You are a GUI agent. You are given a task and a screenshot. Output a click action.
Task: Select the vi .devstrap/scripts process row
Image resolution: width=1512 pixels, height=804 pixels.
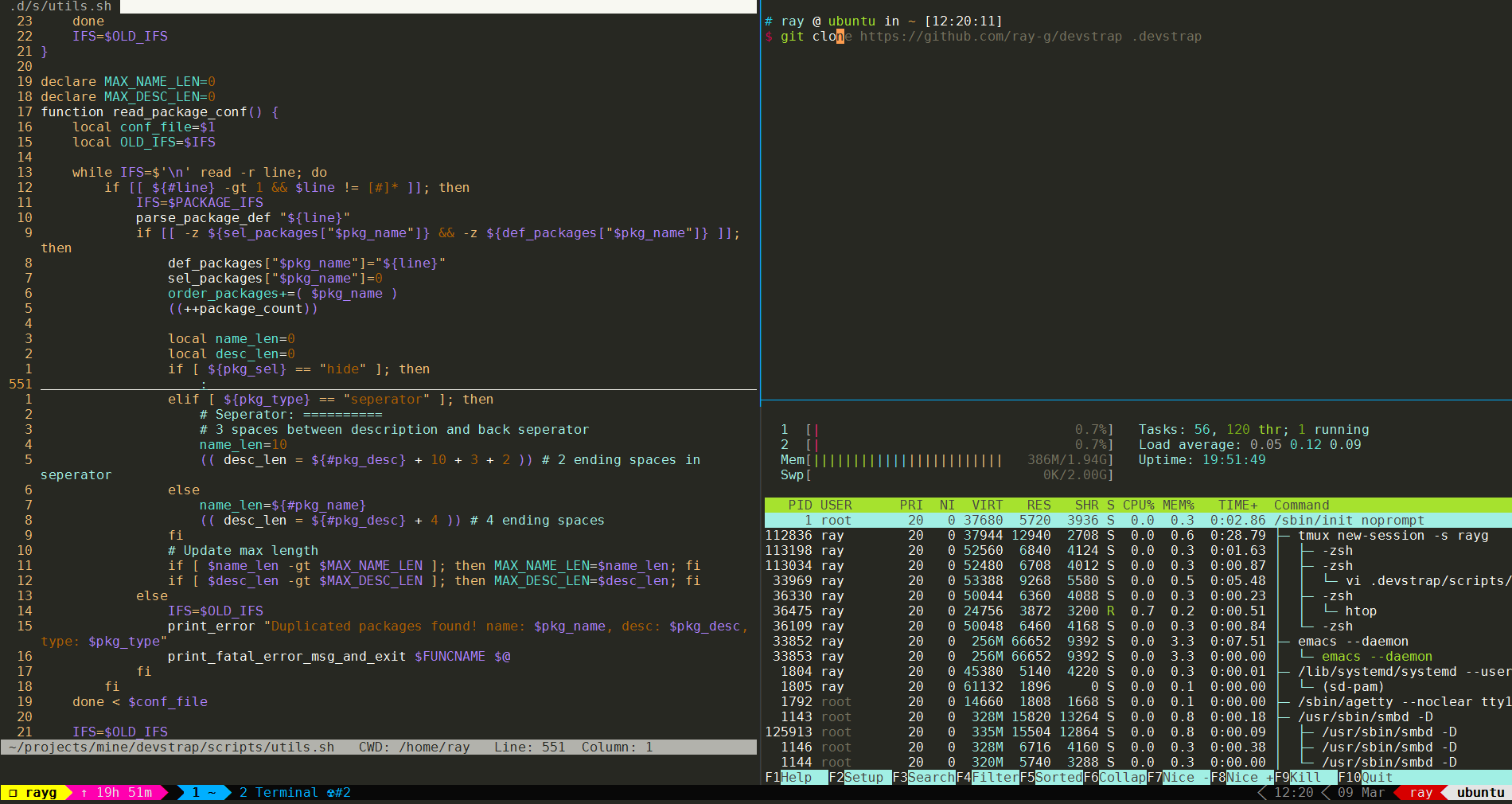pos(1138,581)
